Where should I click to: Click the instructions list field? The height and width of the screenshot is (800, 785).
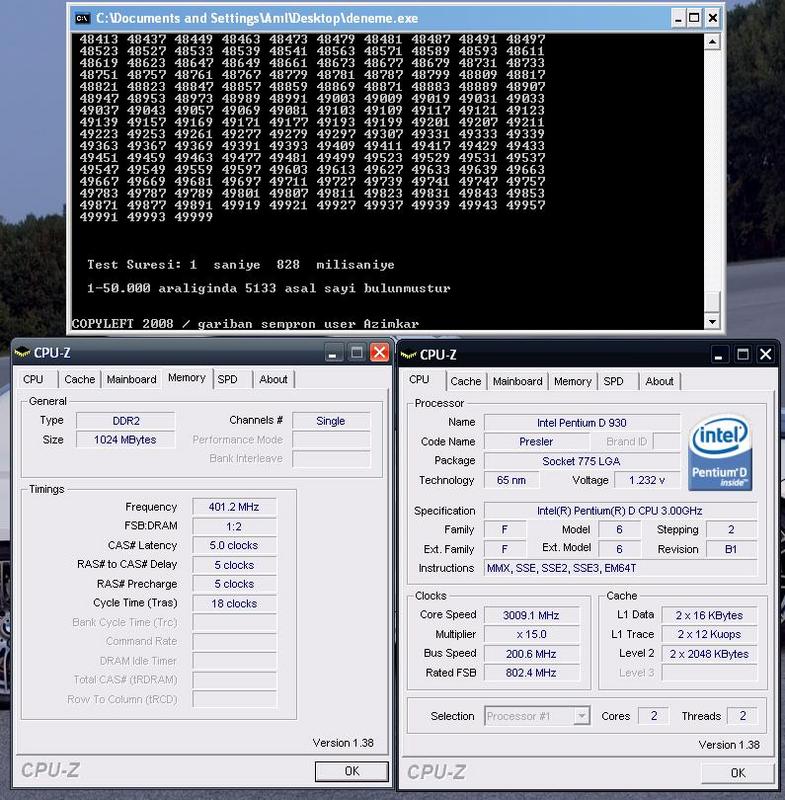pos(620,568)
